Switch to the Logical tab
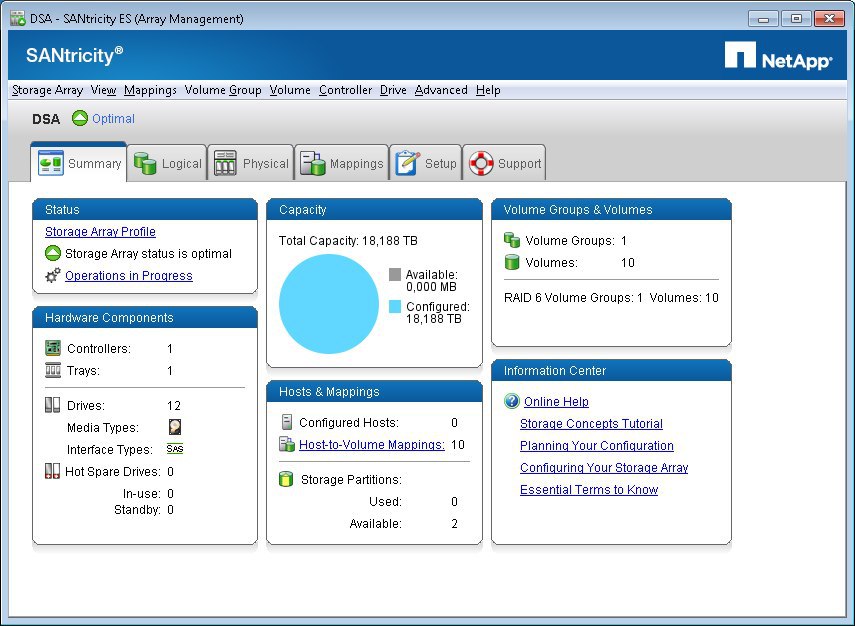855x626 pixels. [167, 163]
